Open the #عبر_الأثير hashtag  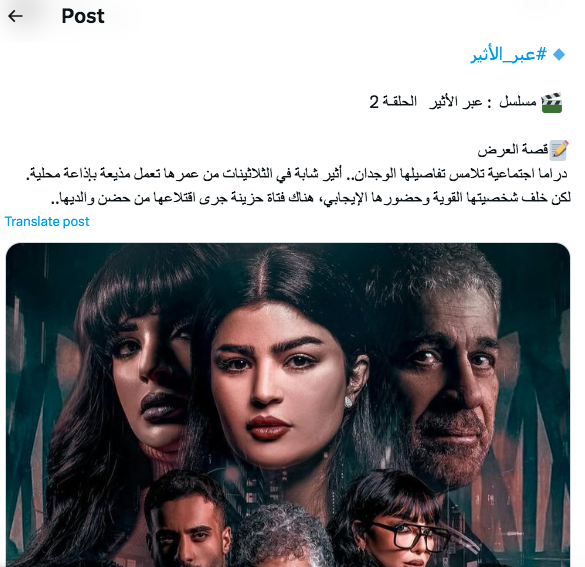pos(509,54)
